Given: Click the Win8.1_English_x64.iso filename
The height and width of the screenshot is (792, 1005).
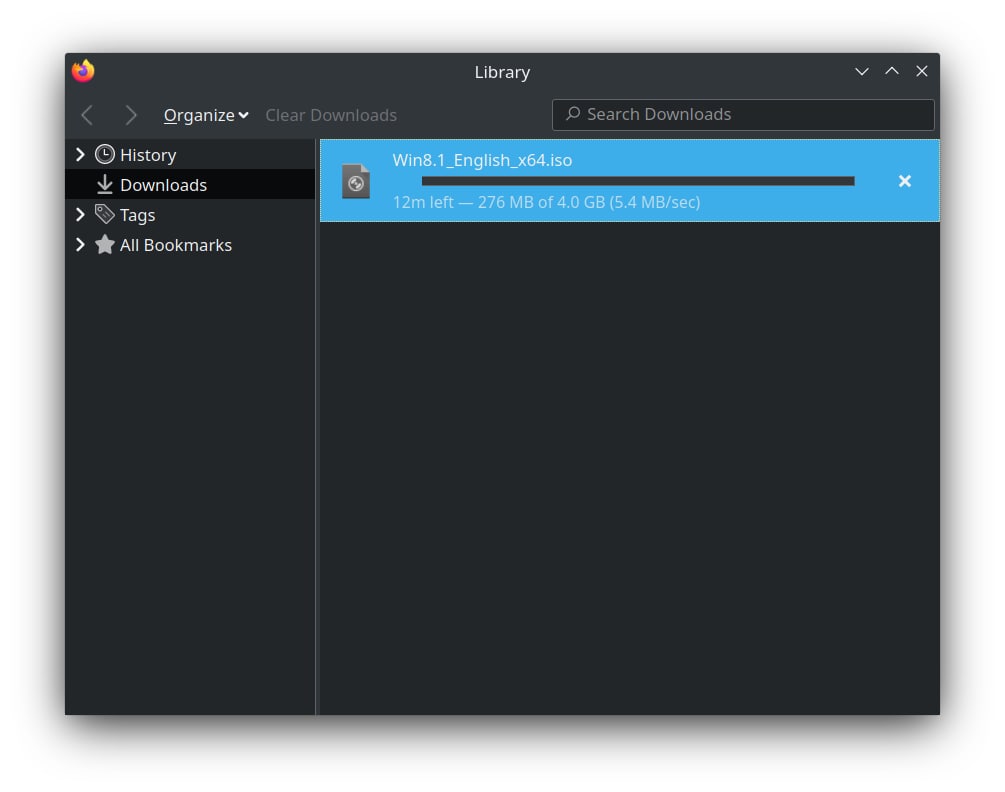Looking at the screenshot, I should [482, 160].
